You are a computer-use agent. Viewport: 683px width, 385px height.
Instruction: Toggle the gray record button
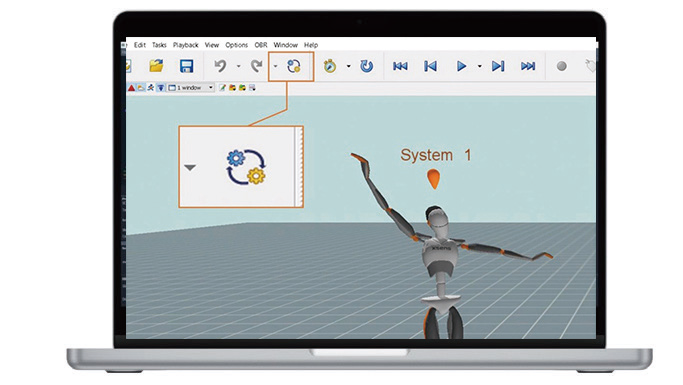click(x=561, y=66)
